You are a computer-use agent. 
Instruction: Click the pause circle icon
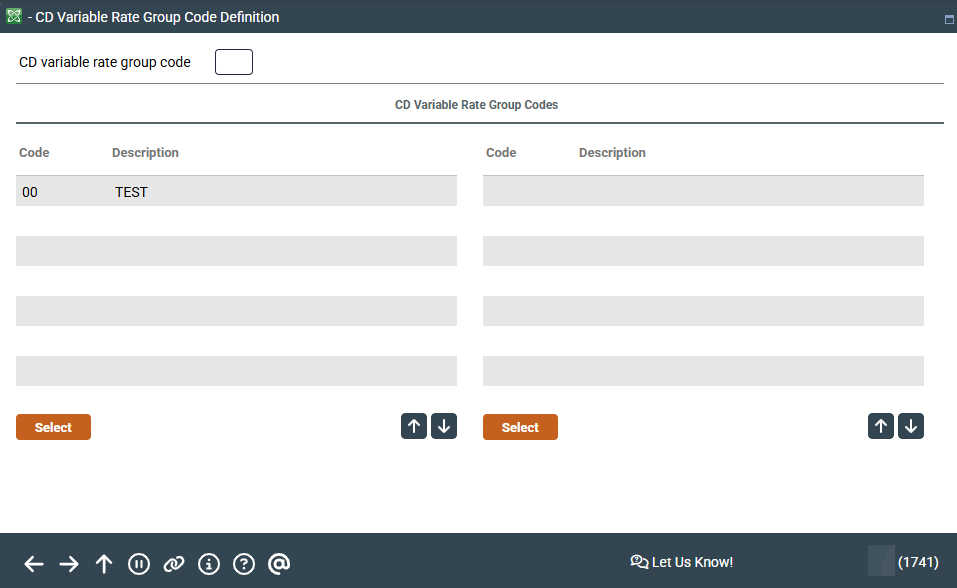(x=139, y=564)
